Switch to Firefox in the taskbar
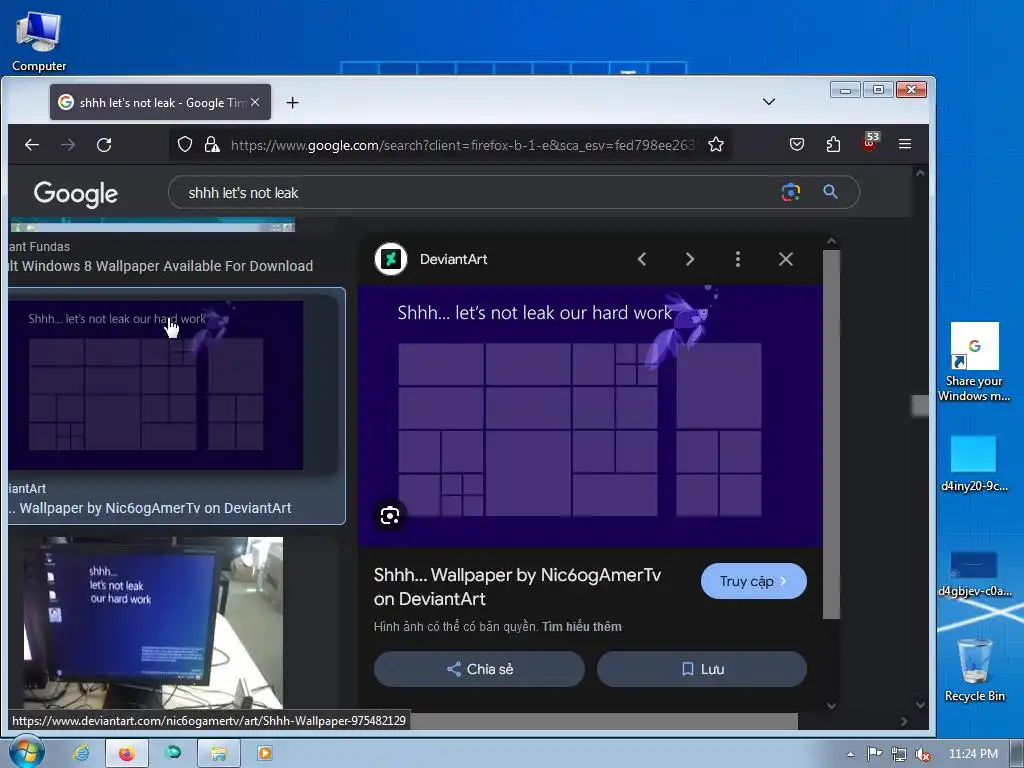Viewport: 1024px width, 768px height. click(x=127, y=753)
